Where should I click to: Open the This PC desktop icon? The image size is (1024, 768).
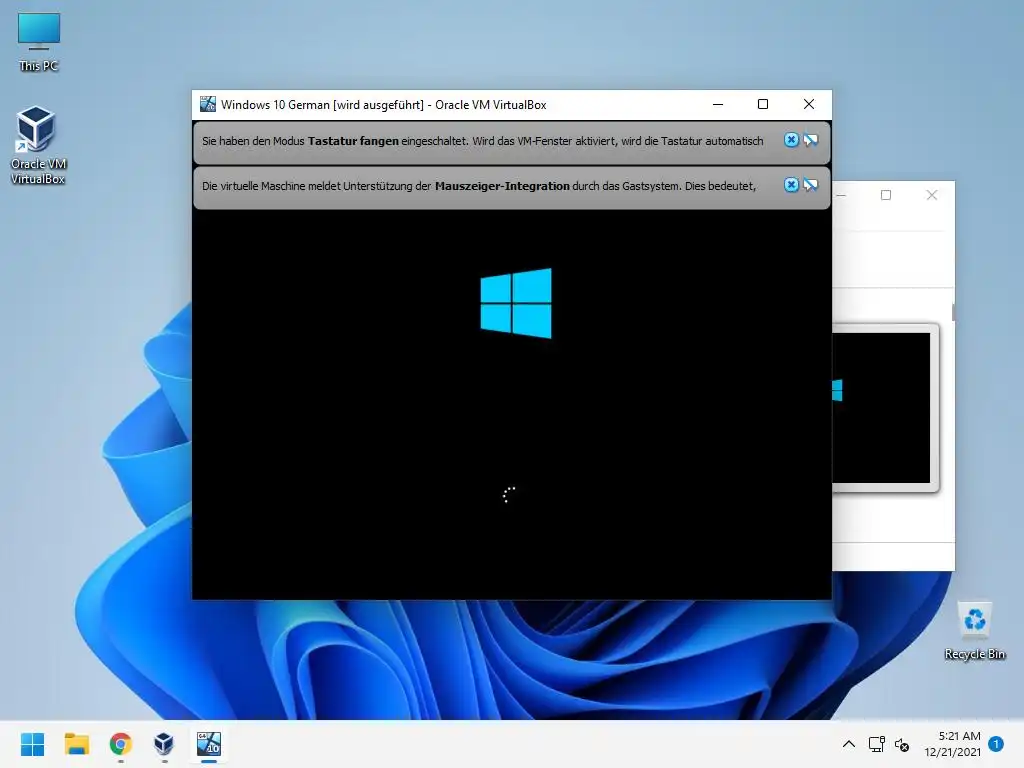click(39, 42)
